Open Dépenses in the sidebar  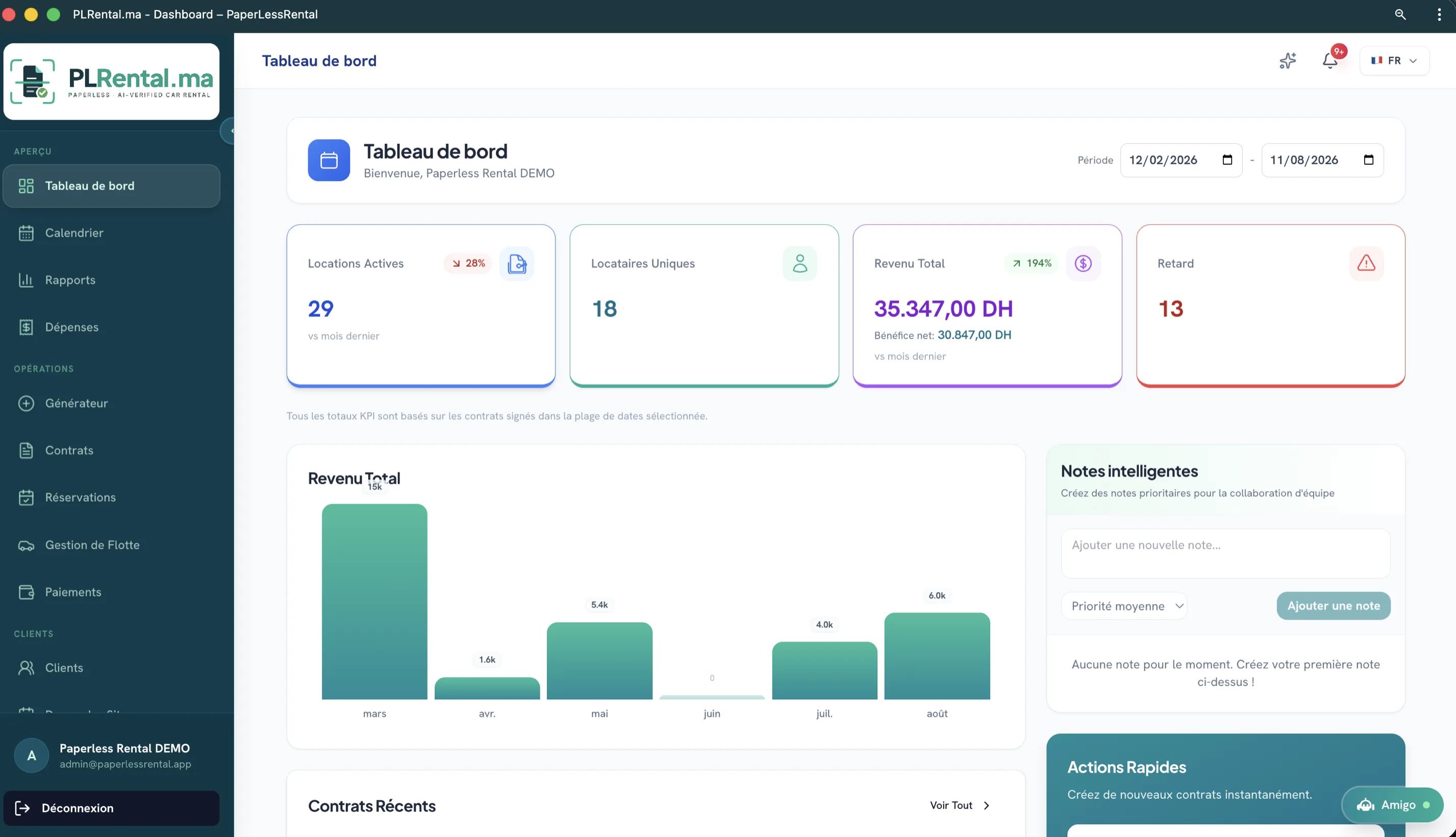[x=112, y=327]
